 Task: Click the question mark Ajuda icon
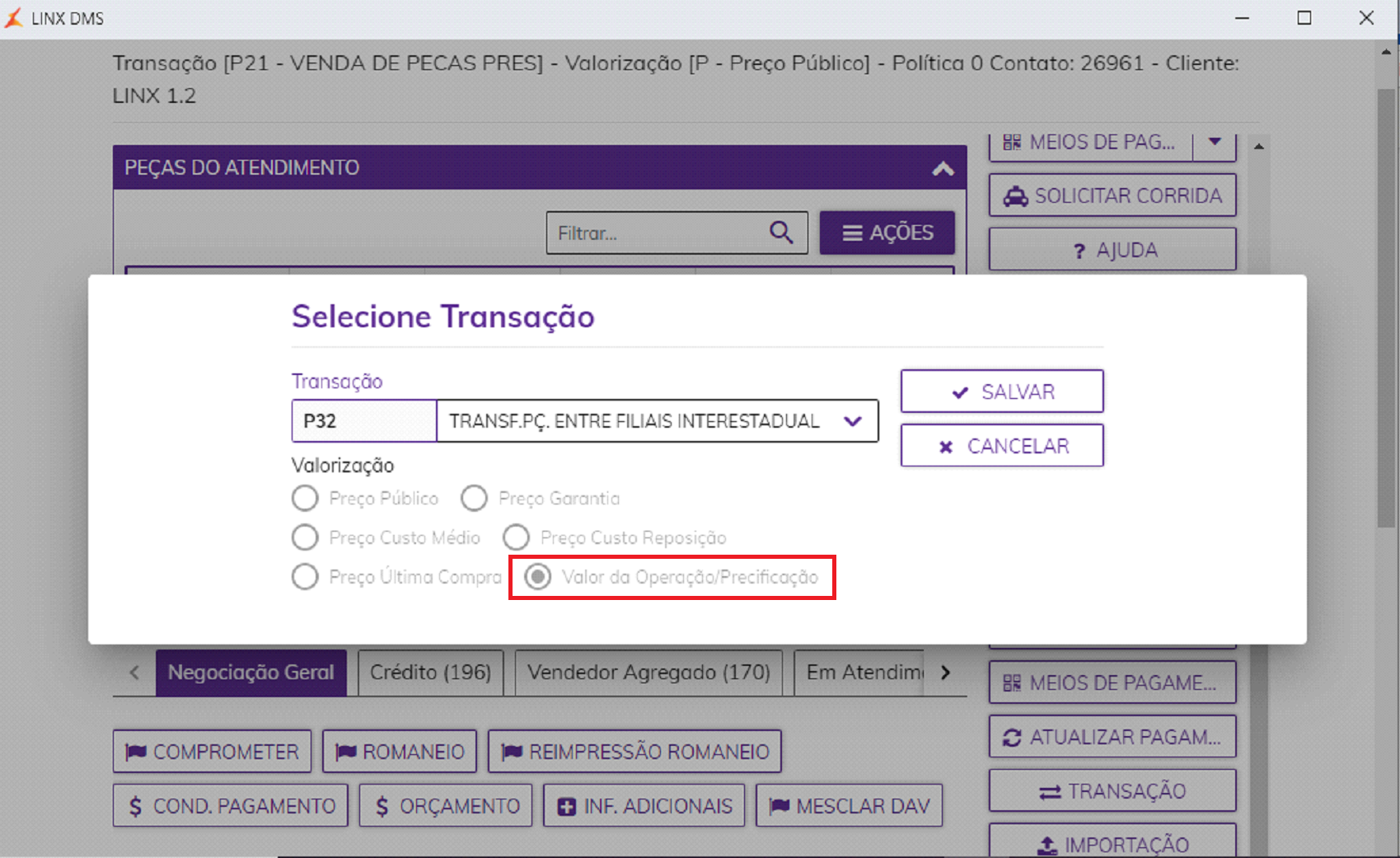[x=1079, y=251]
